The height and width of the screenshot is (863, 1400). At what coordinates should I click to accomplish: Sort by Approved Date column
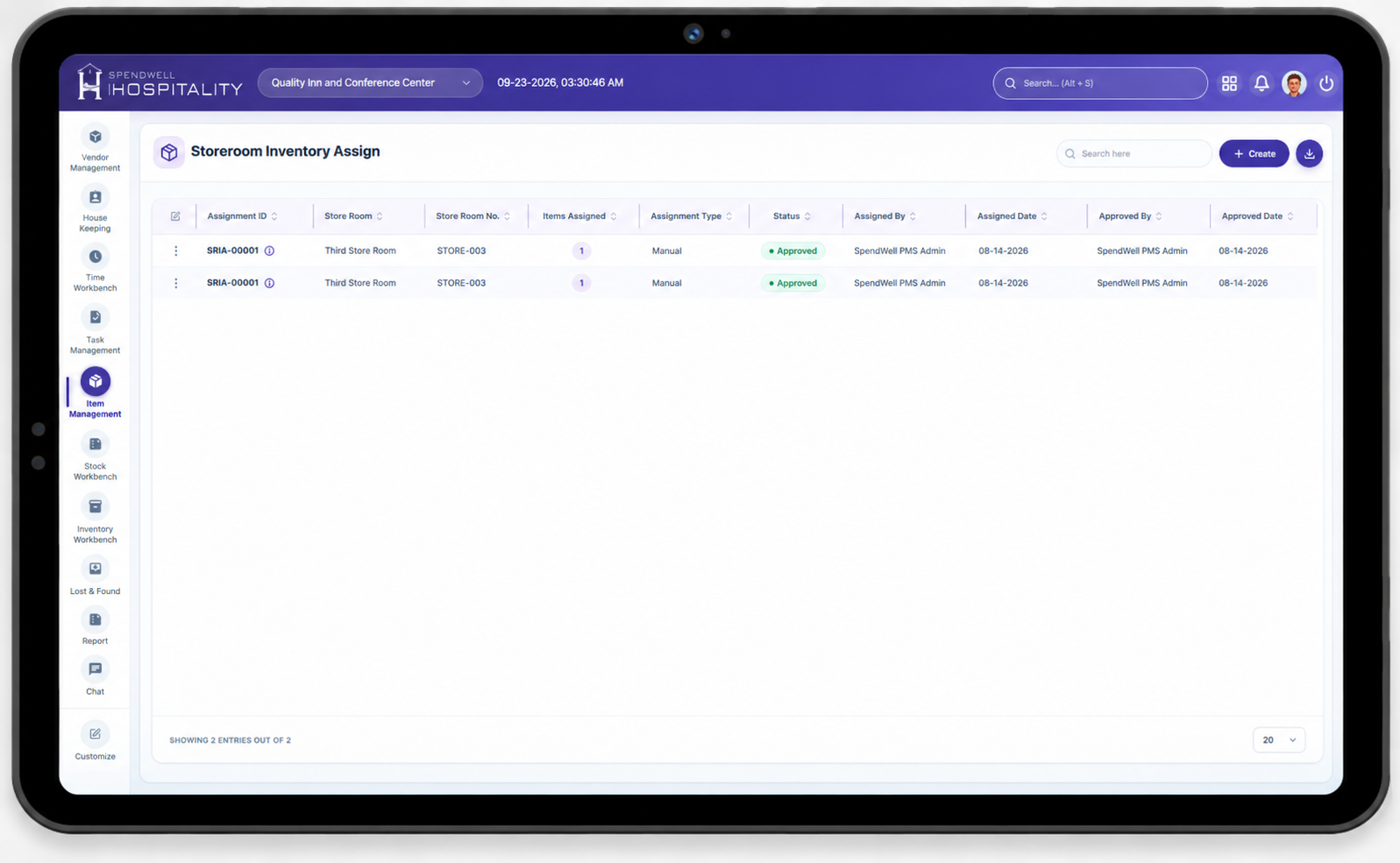pyautogui.click(x=1257, y=216)
